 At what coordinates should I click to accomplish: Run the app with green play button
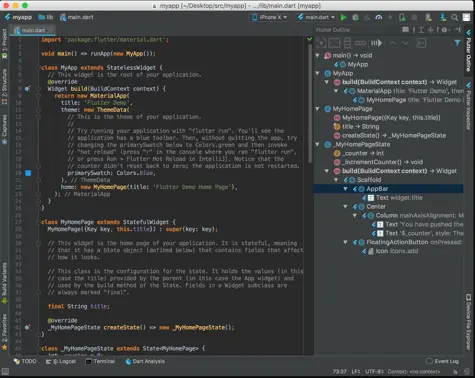tap(343, 17)
